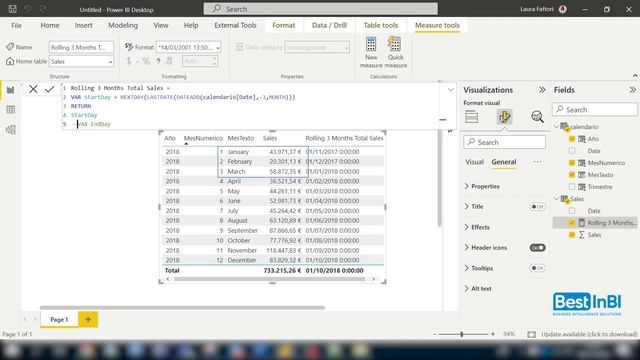The image size is (640, 360).
Task: Uncheck the Rolling 3 Months measure checkbox
Action: pyautogui.click(x=572, y=222)
